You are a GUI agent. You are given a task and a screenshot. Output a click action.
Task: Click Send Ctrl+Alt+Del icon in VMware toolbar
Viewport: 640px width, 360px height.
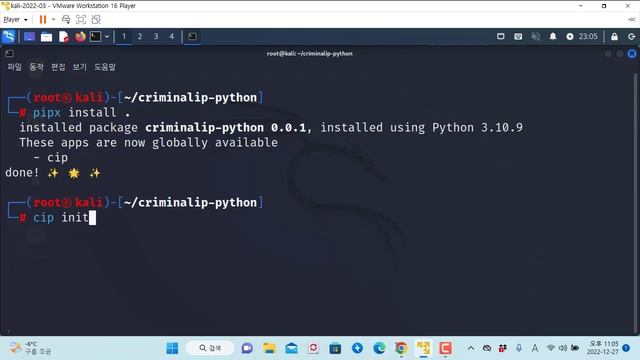pos(66,20)
